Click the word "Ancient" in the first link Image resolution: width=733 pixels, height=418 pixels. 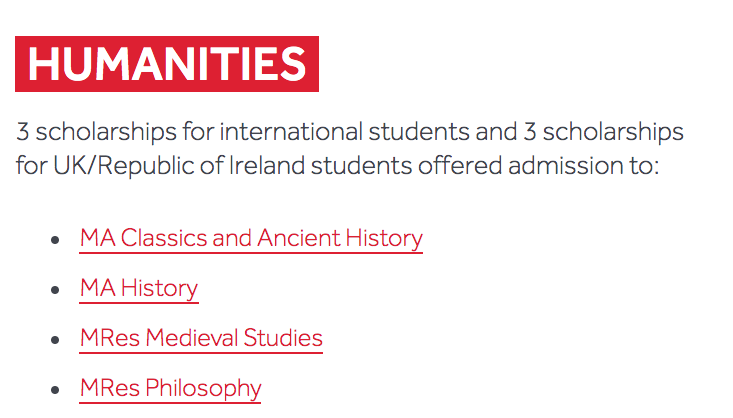click(299, 238)
